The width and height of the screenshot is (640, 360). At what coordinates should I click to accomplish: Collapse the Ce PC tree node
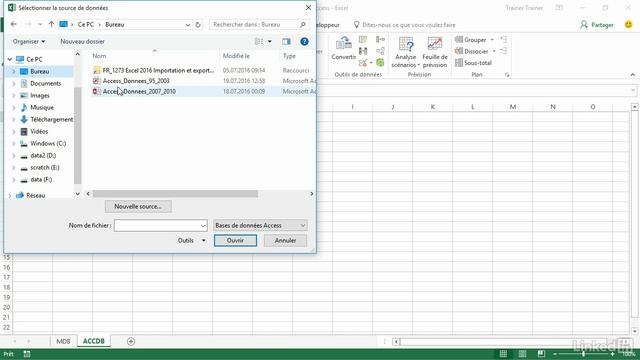point(9,60)
